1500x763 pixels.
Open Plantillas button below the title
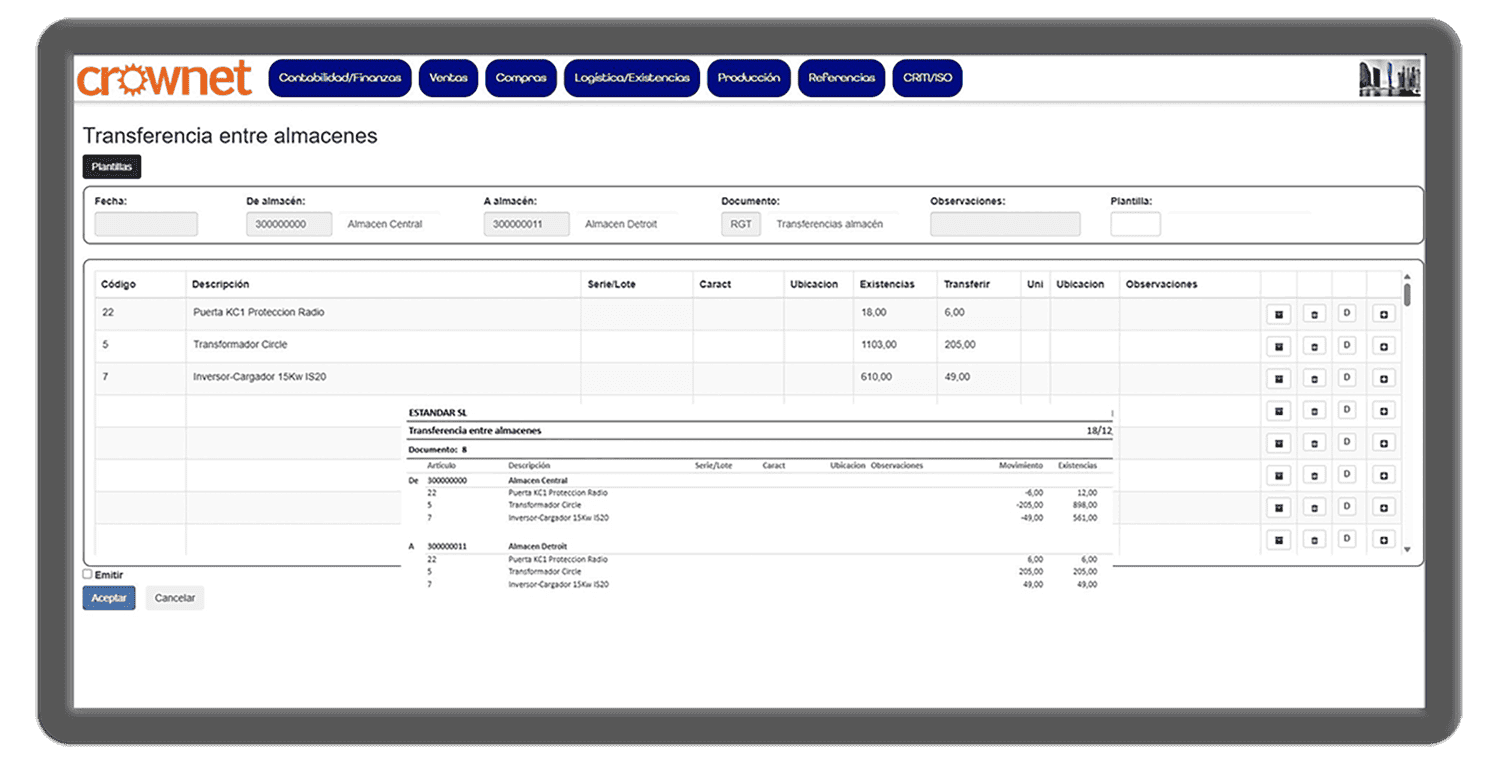point(112,167)
